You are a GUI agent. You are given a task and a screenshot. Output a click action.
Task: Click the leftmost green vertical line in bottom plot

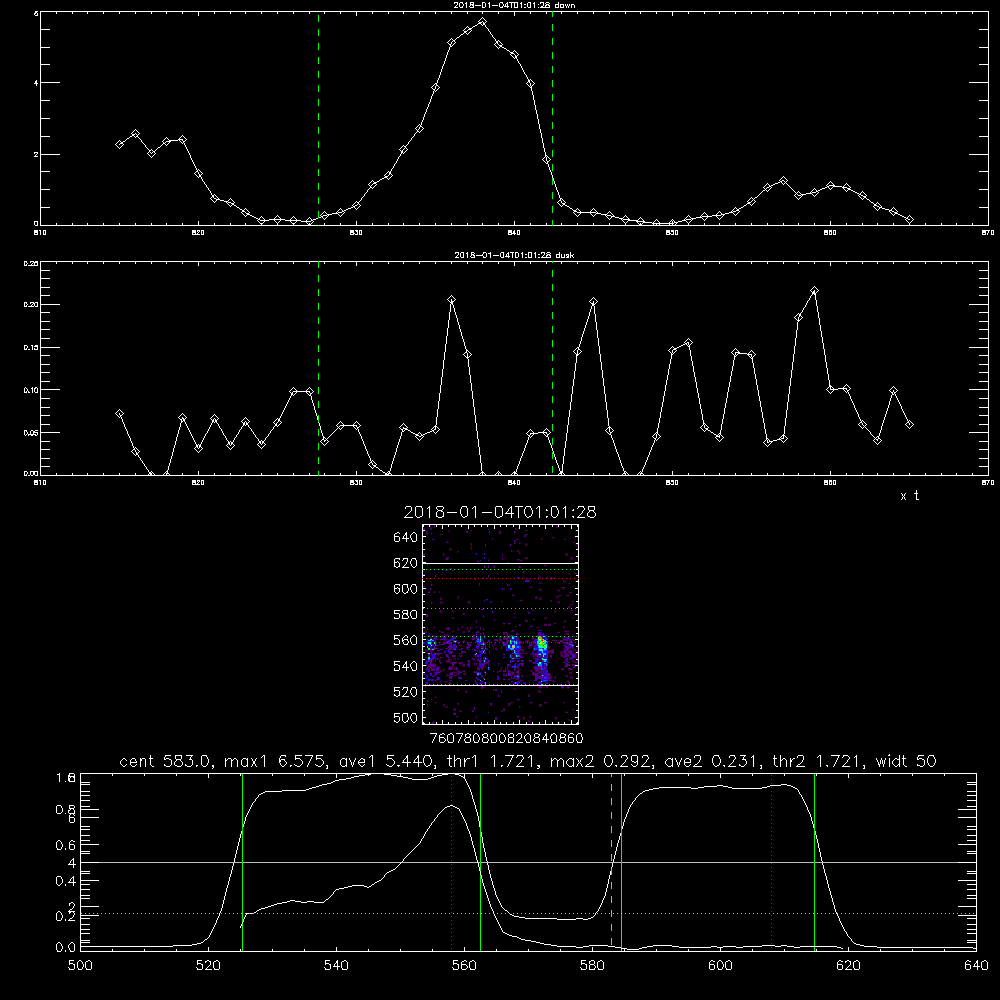click(242, 862)
